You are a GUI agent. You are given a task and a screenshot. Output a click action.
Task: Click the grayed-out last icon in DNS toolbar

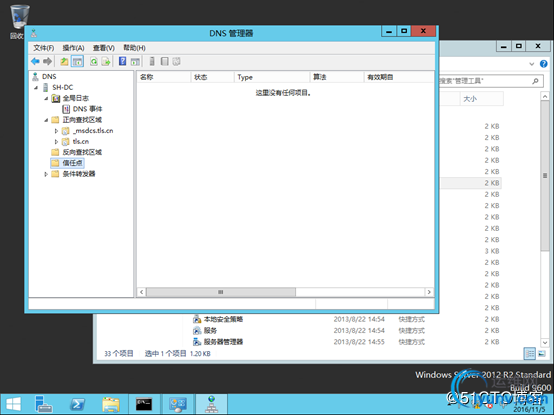pyautogui.click(x=176, y=61)
